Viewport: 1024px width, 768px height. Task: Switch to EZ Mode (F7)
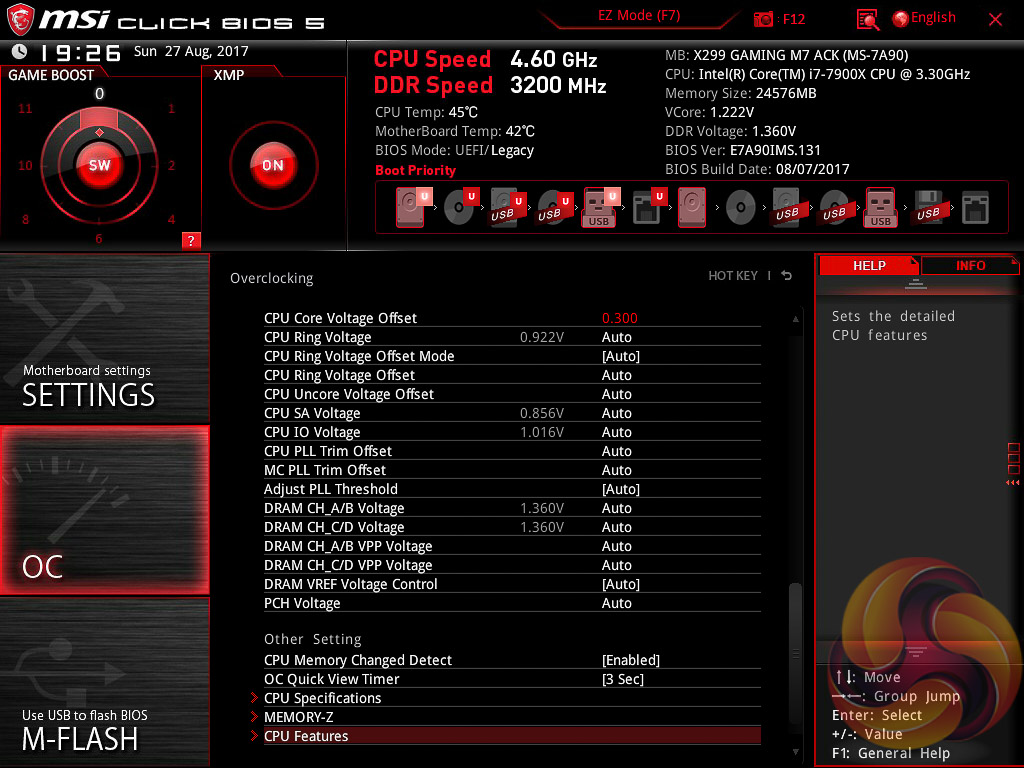(639, 15)
